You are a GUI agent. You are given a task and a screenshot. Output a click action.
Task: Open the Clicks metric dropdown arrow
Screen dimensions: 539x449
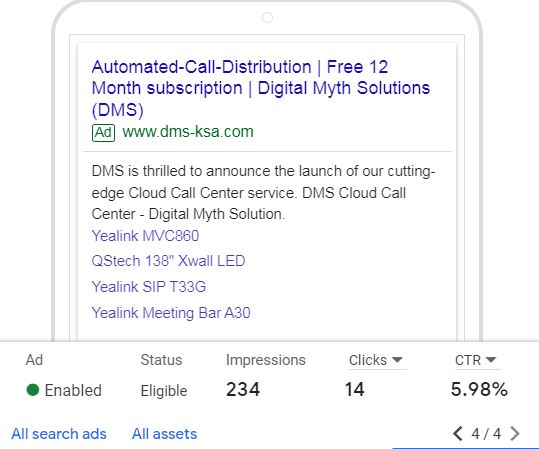point(397,360)
